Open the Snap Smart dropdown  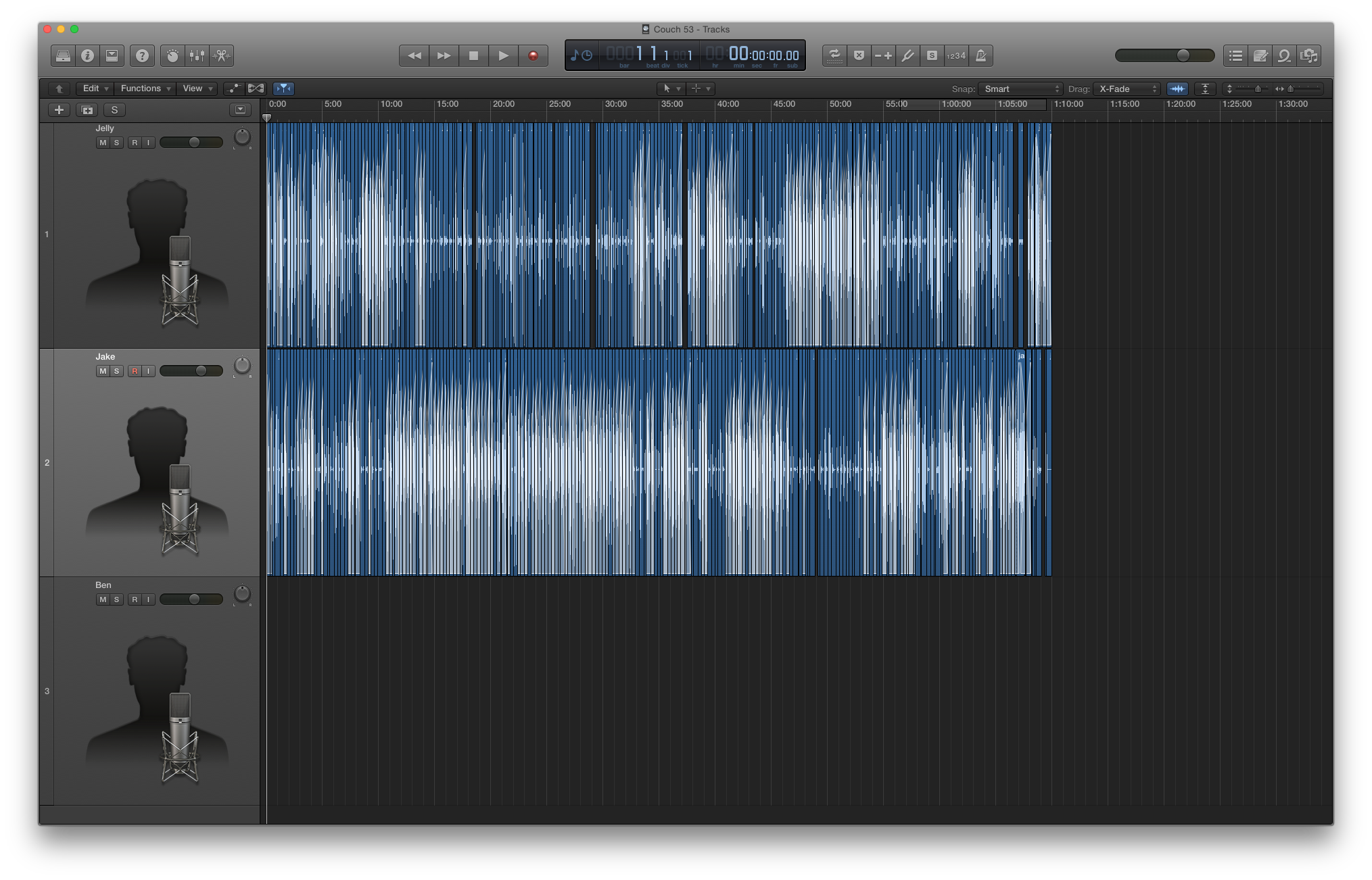tap(1021, 89)
